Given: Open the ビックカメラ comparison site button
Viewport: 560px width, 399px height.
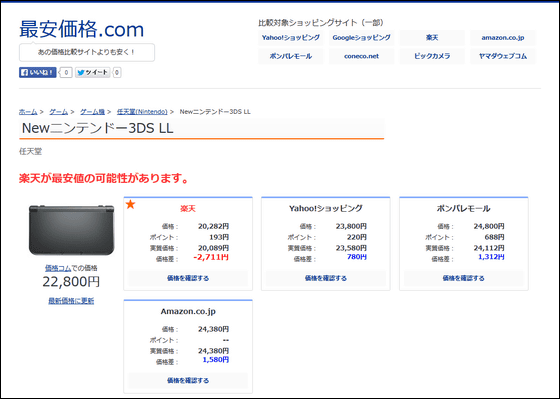Looking at the screenshot, I should pos(432,56).
